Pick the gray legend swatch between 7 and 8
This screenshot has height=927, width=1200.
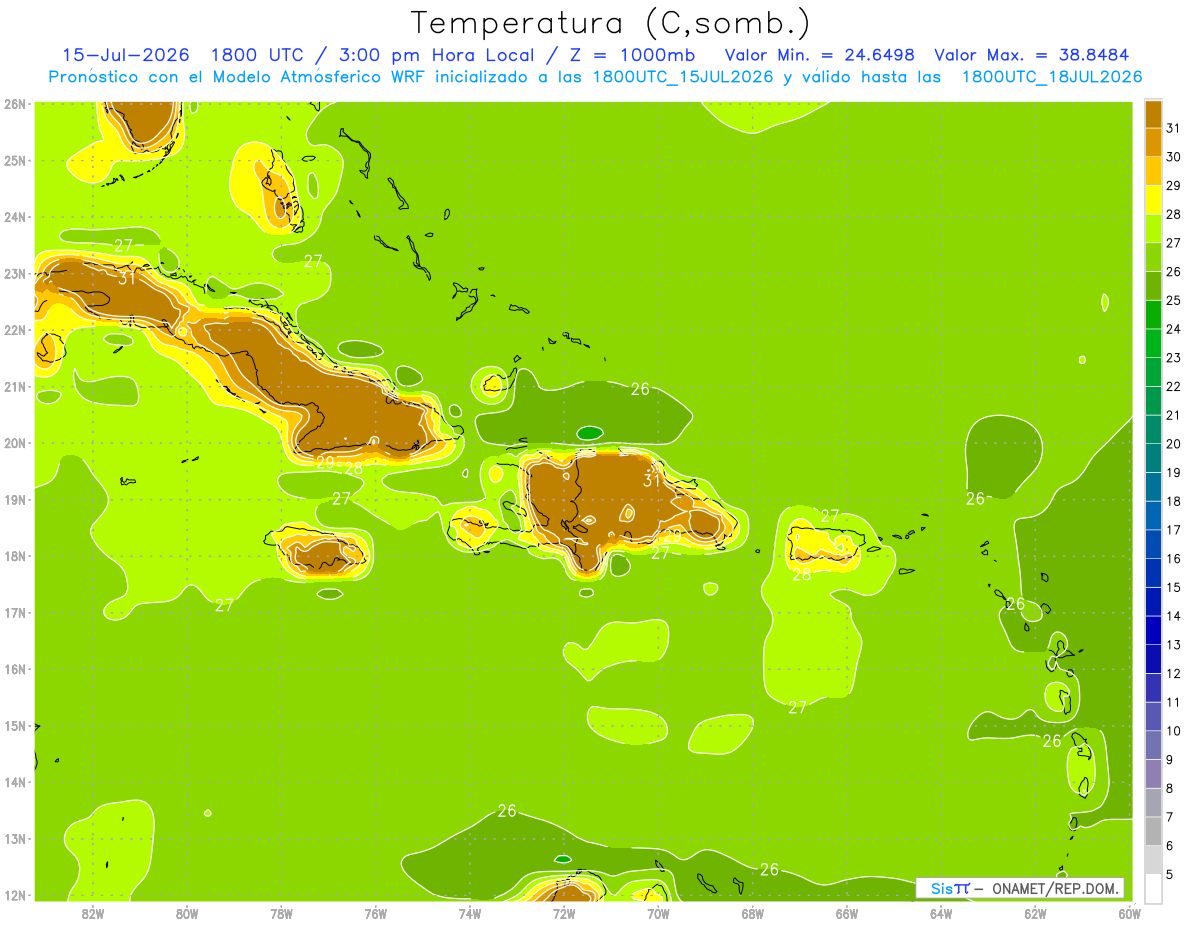1153,802
